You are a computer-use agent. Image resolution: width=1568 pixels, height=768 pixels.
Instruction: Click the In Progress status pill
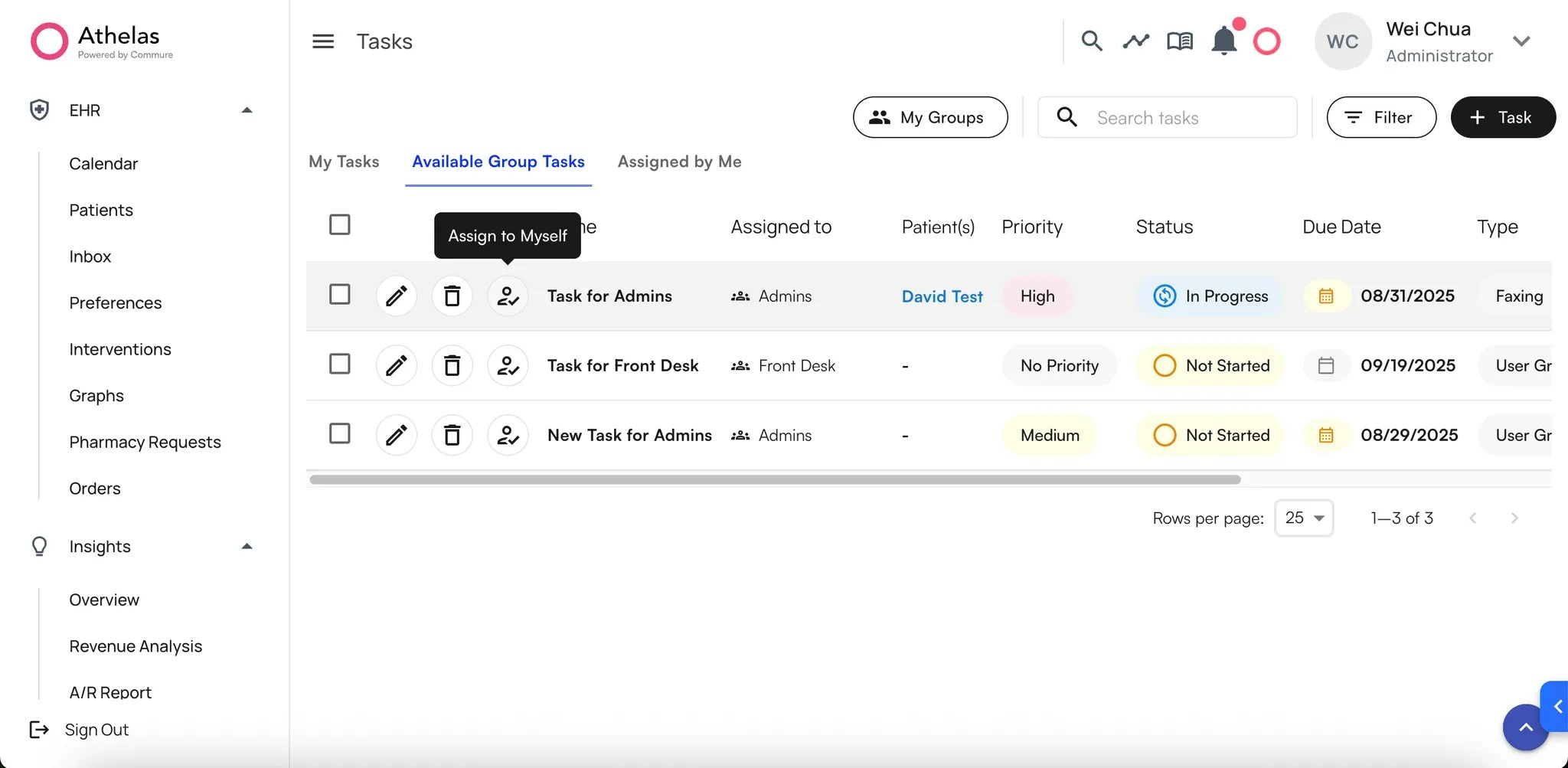click(x=1210, y=296)
